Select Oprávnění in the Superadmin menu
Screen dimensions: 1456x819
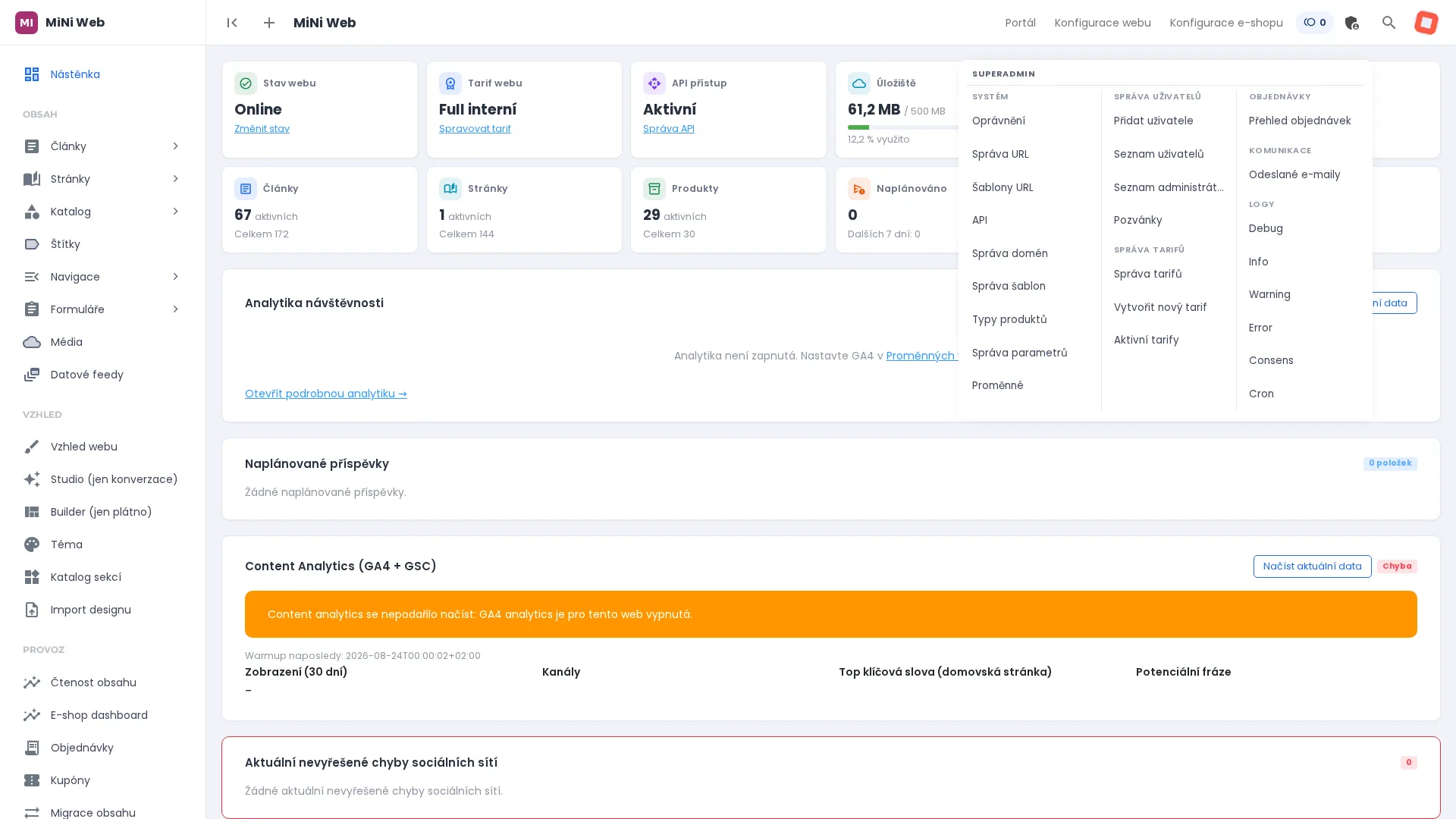click(999, 121)
